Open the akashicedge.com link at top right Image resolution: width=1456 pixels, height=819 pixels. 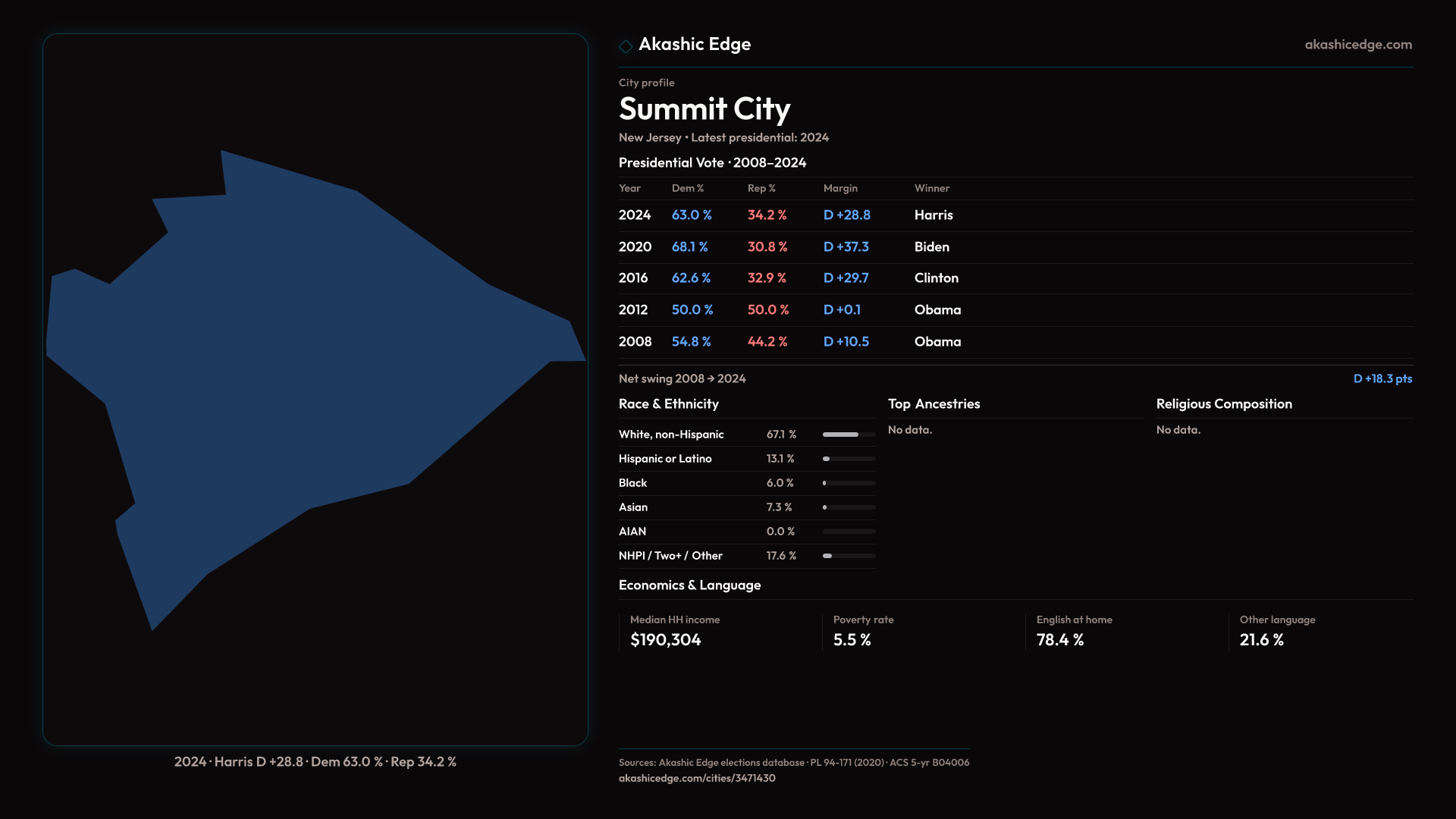[x=1358, y=45]
